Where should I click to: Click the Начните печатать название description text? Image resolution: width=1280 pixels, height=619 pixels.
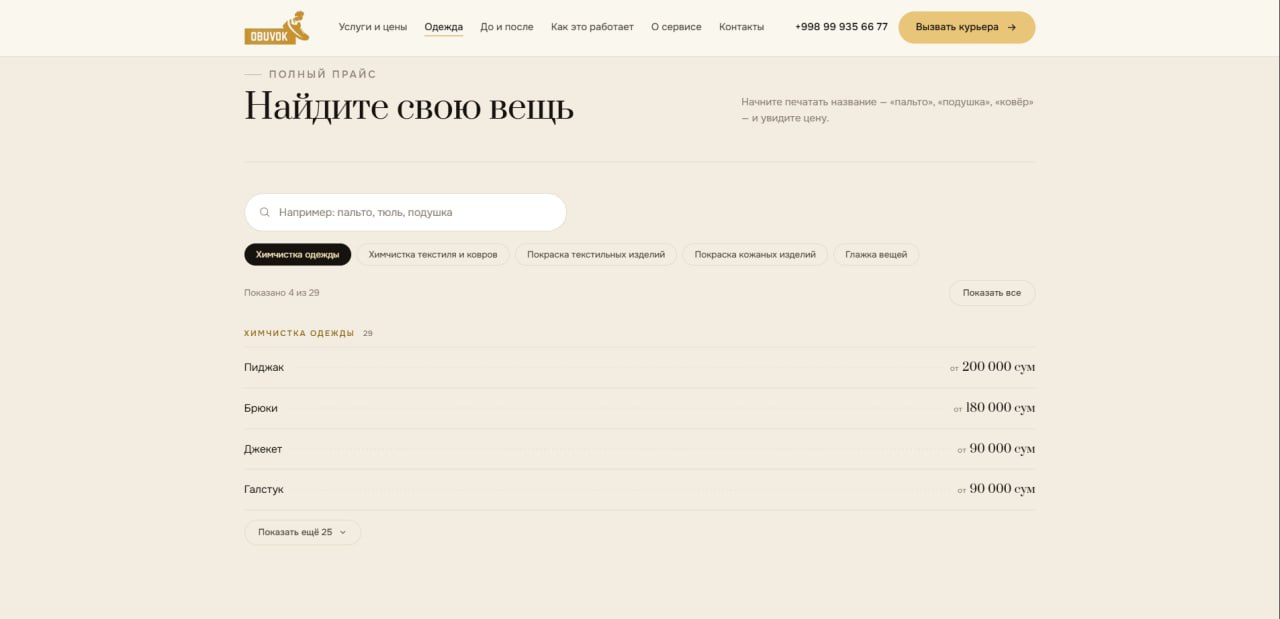pyautogui.click(x=887, y=110)
